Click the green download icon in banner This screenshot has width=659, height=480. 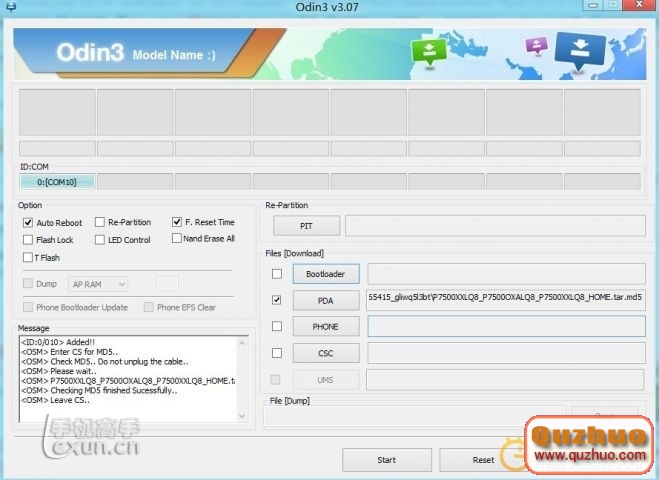(x=429, y=52)
